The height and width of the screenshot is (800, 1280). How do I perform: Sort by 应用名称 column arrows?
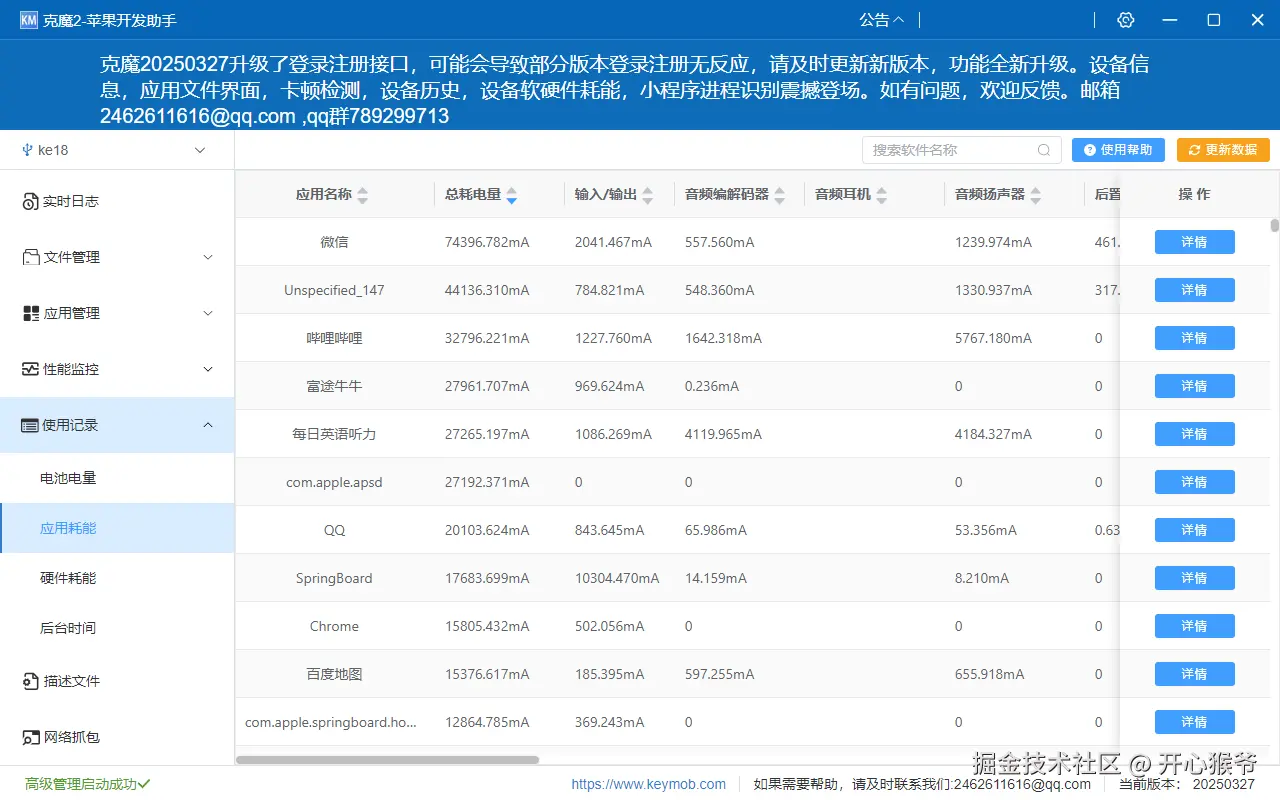point(362,195)
